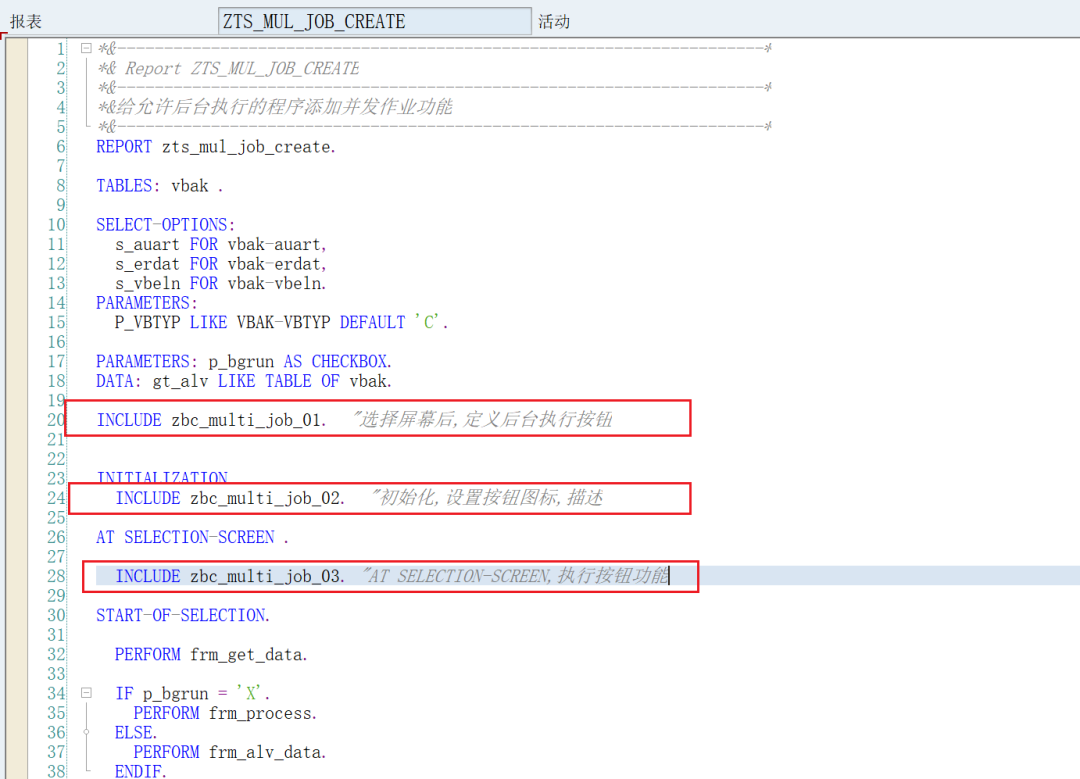Click the s_auart FOR vbak-auart line
Screen dimensions: 1080x779
pos(220,245)
